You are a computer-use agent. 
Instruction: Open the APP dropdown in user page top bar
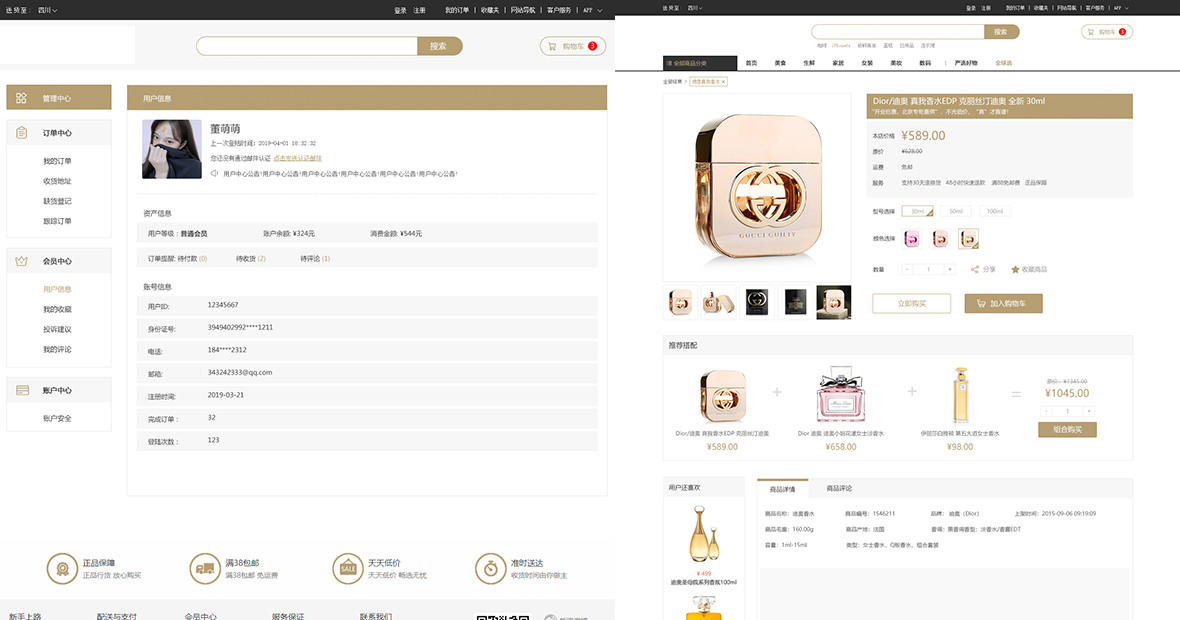pyautogui.click(x=593, y=11)
